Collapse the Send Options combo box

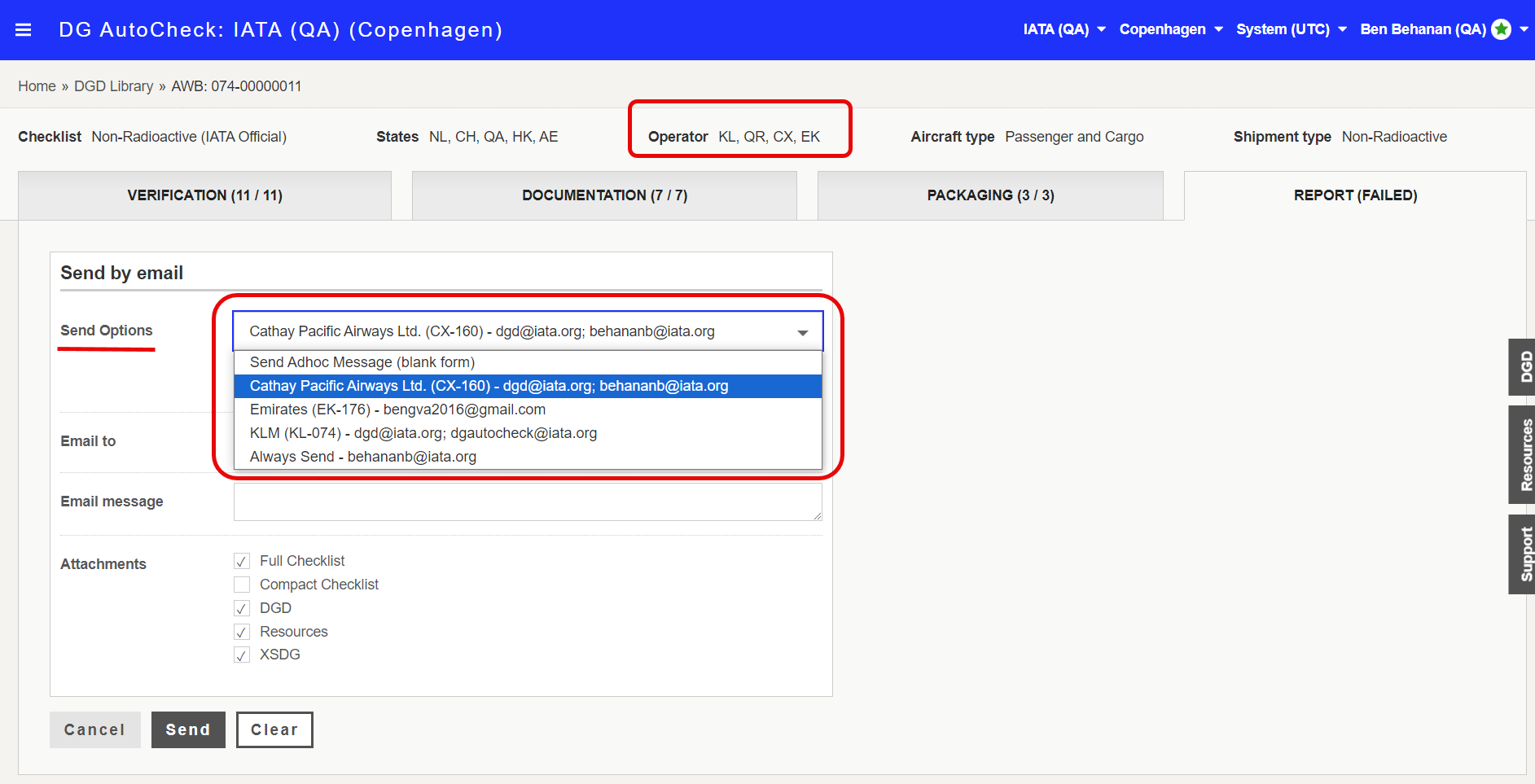point(528,331)
